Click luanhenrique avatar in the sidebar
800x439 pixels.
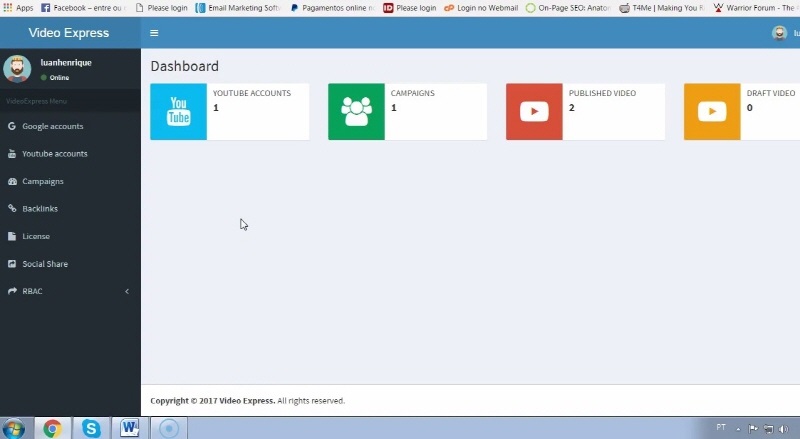pos(17,69)
